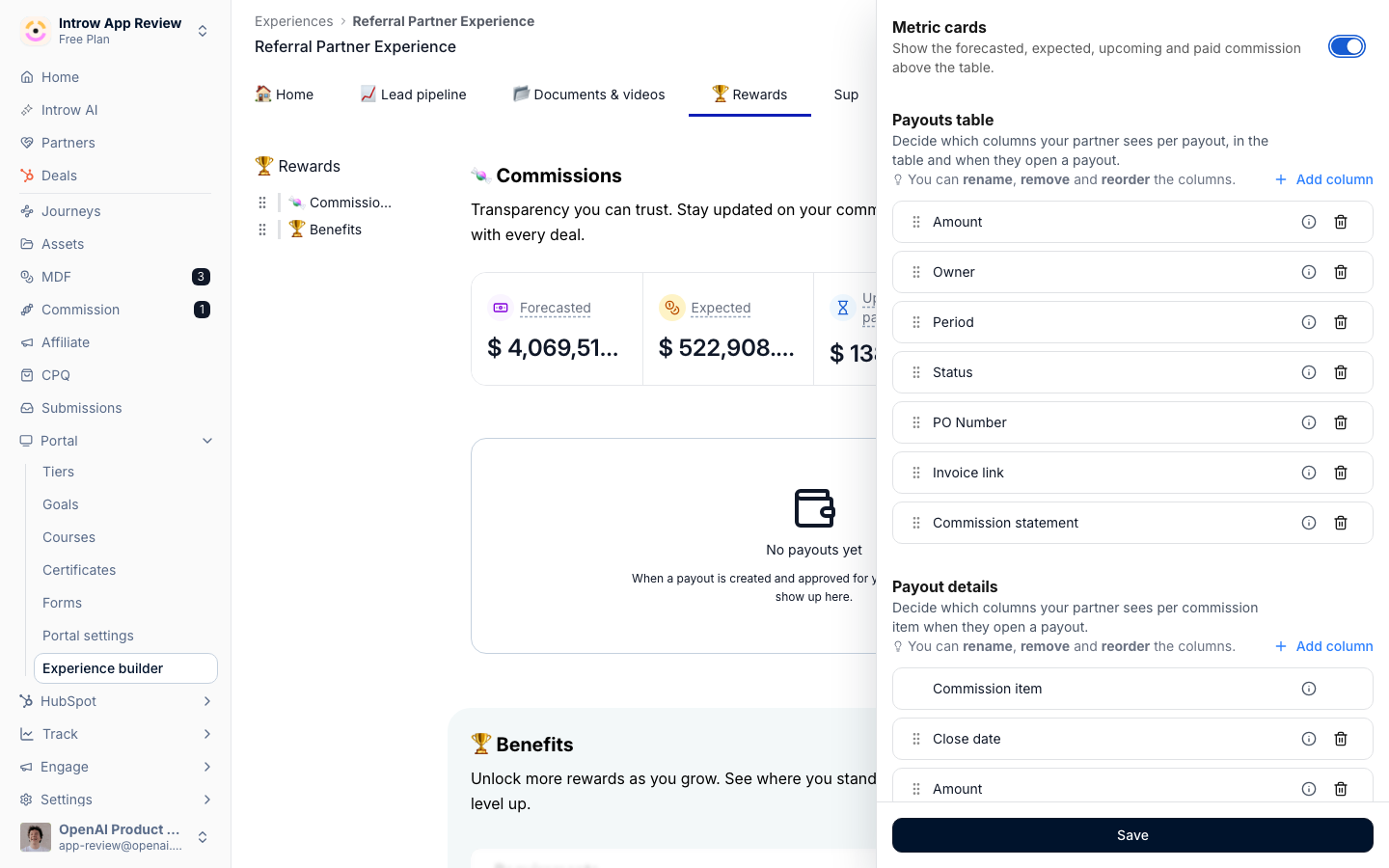Open the MDF sidebar item
This screenshot has width=1389, height=868.
(116, 277)
